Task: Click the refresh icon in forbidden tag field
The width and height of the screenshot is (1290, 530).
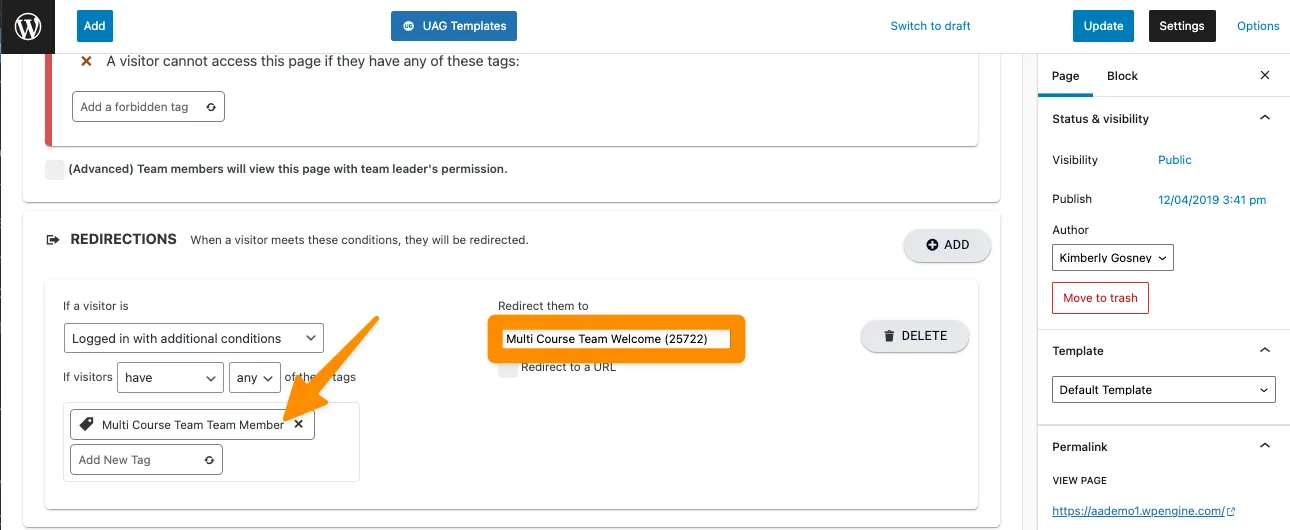Action: click(210, 107)
